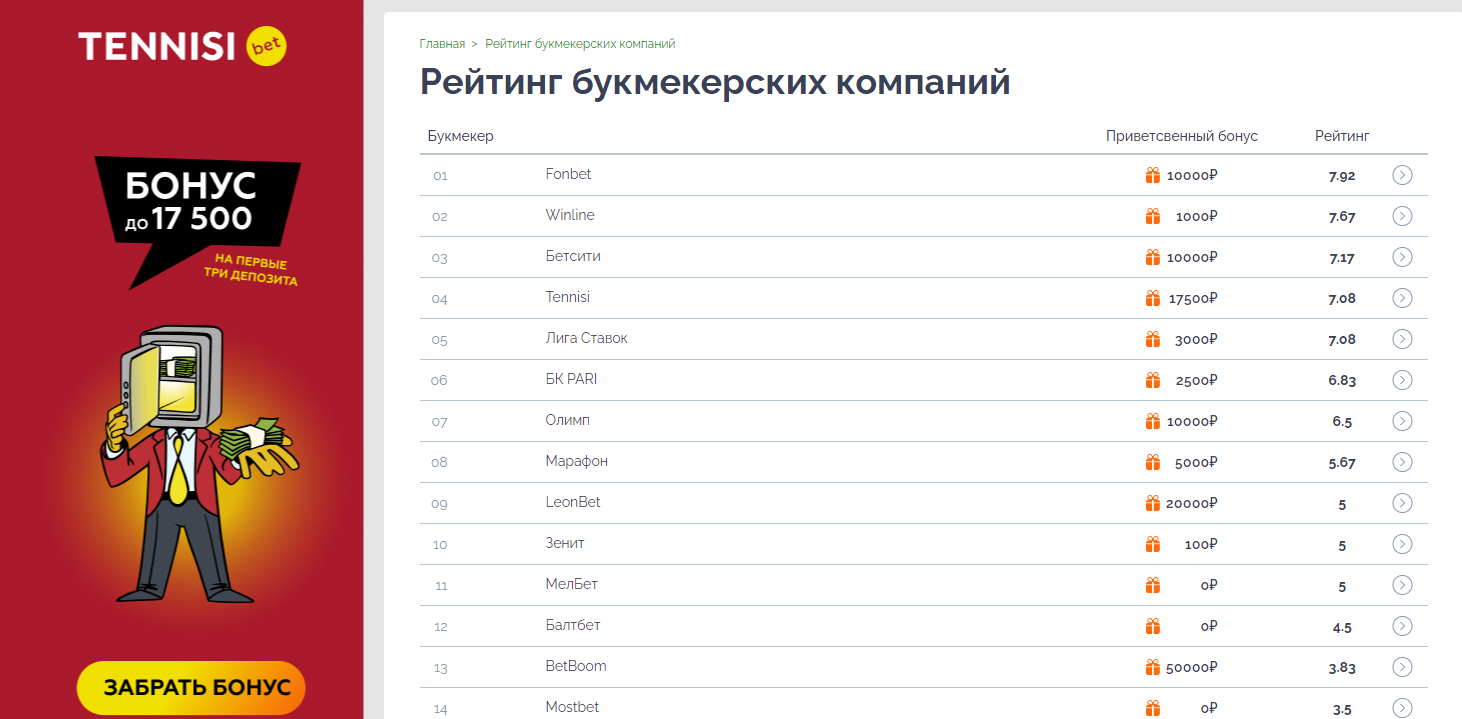Click the Букмекер column header

tap(461, 135)
